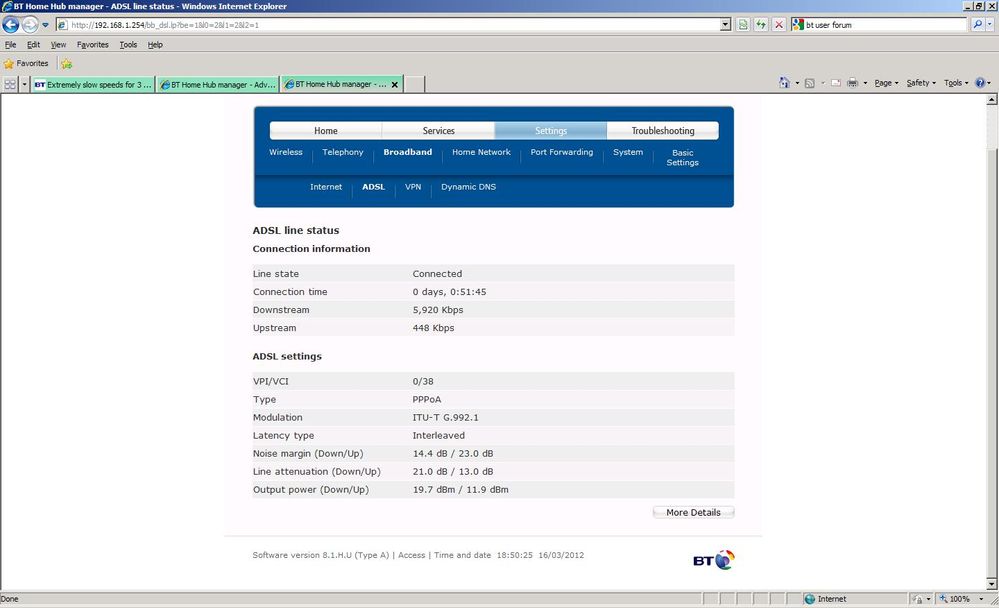Viewport: 999px width, 608px height.
Task: Click the Add to Favorites Bar icon
Action: click(x=66, y=64)
